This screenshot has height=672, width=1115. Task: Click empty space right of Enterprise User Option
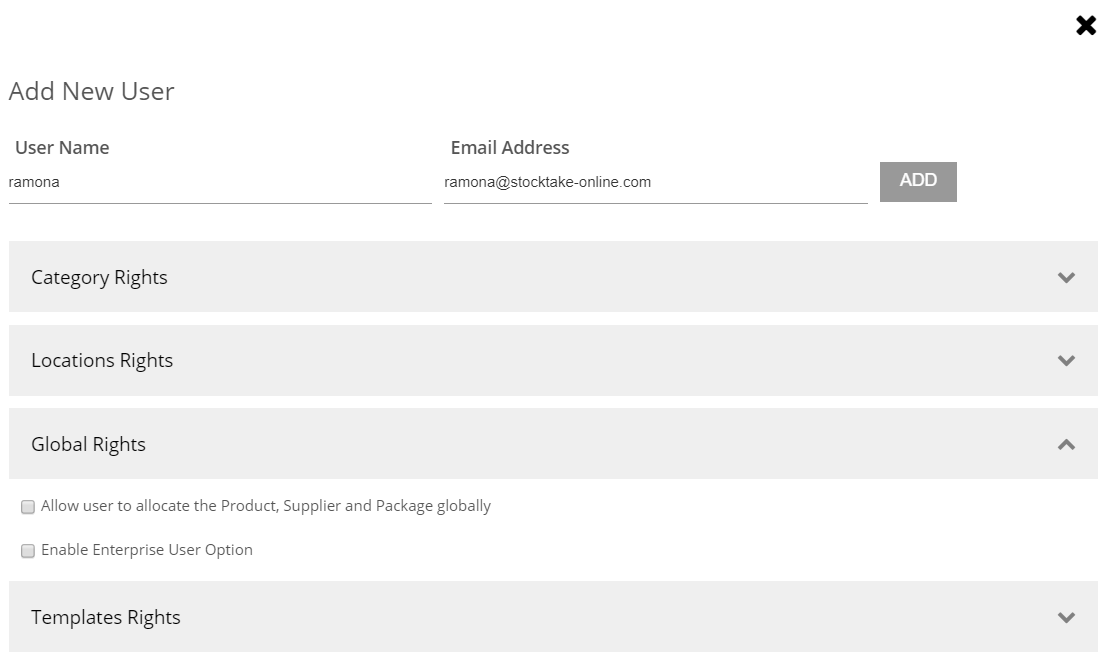(x=650, y=550)
